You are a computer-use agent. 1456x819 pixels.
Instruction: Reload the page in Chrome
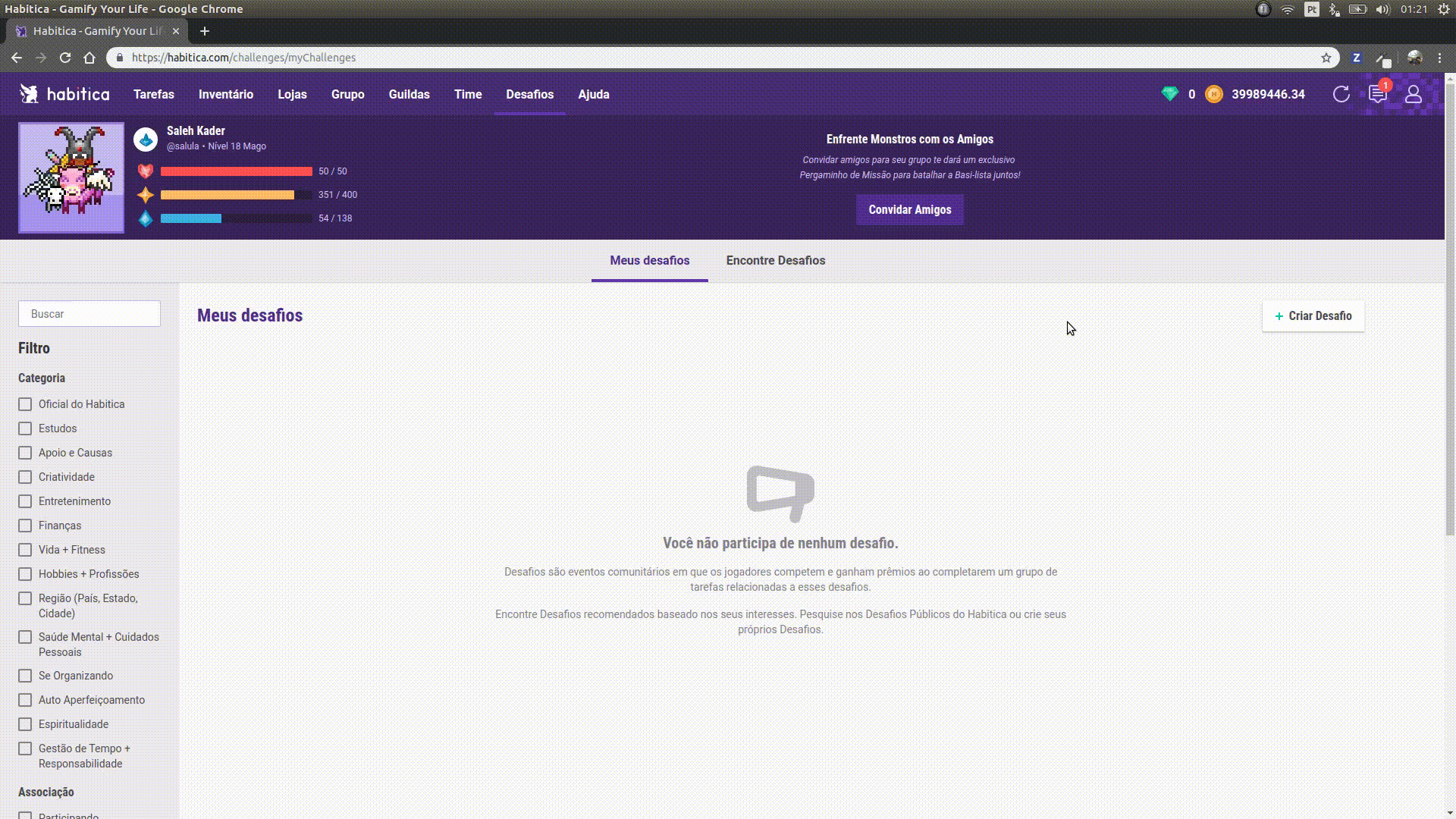pos(65,58)
